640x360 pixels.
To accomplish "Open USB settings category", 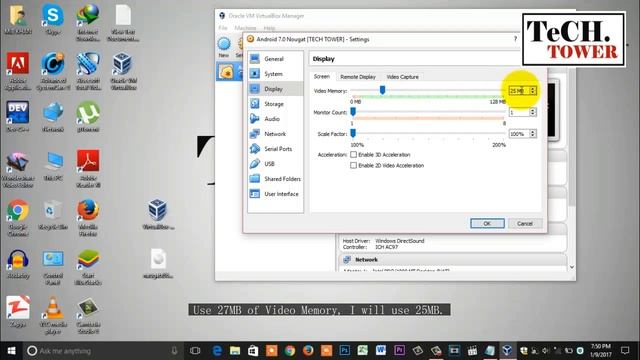I will (x=276, y=164).
